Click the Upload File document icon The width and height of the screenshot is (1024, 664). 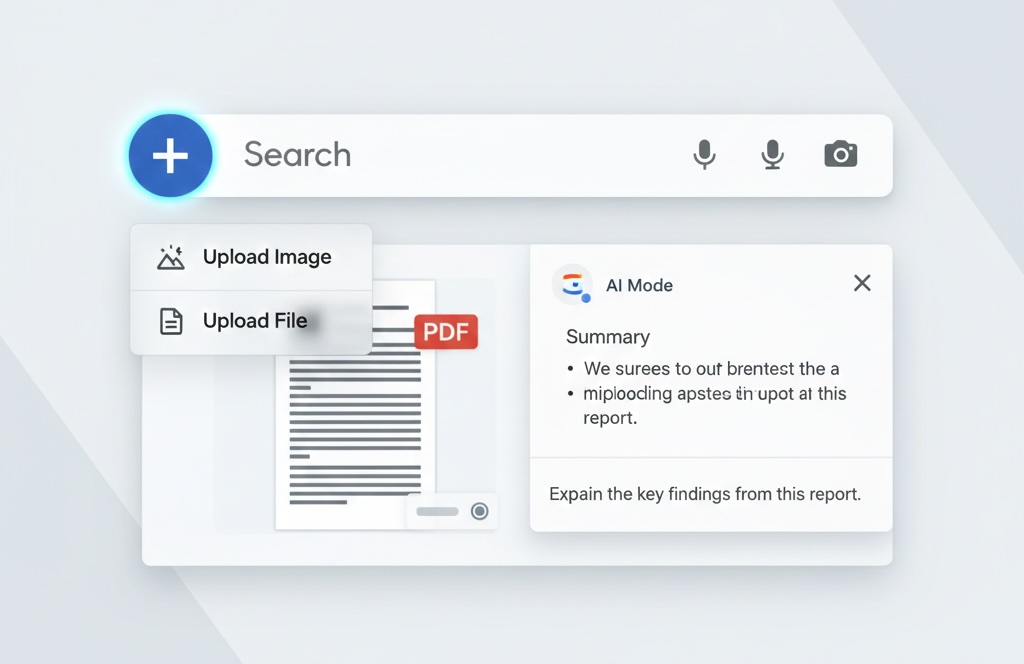[x=171, y=321]
